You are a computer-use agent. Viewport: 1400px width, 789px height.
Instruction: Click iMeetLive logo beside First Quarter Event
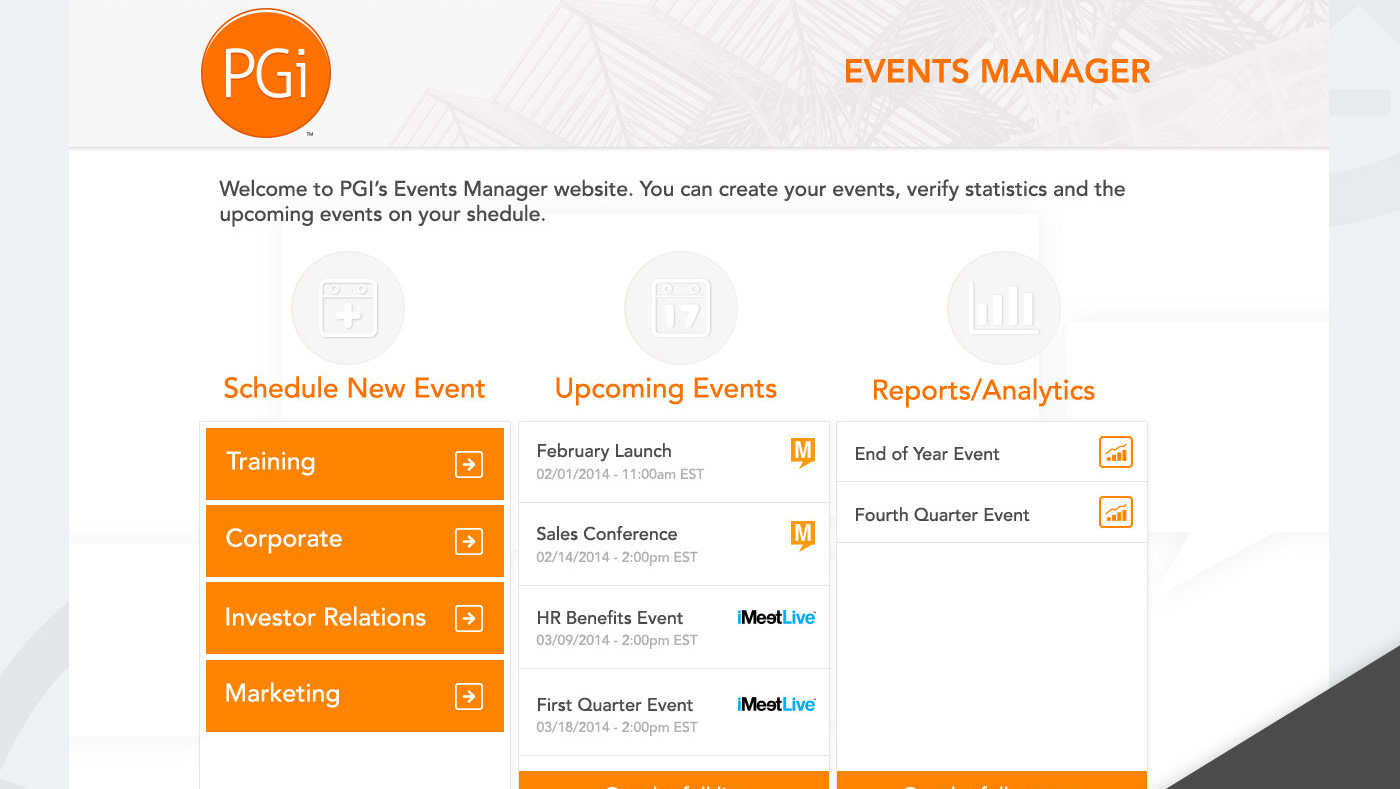click(776, 705)
